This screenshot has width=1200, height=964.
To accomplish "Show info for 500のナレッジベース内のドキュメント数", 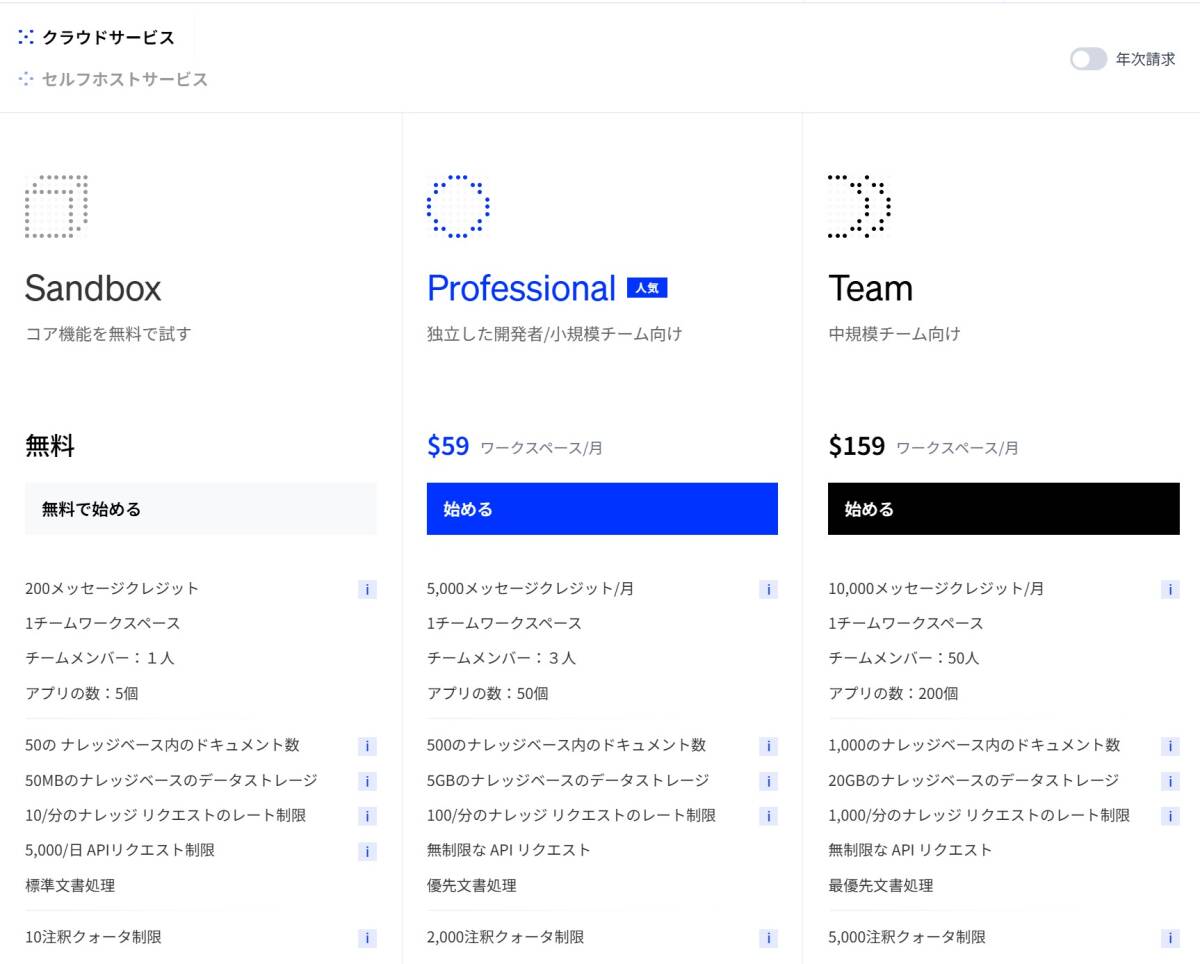I will pos(768,746).
